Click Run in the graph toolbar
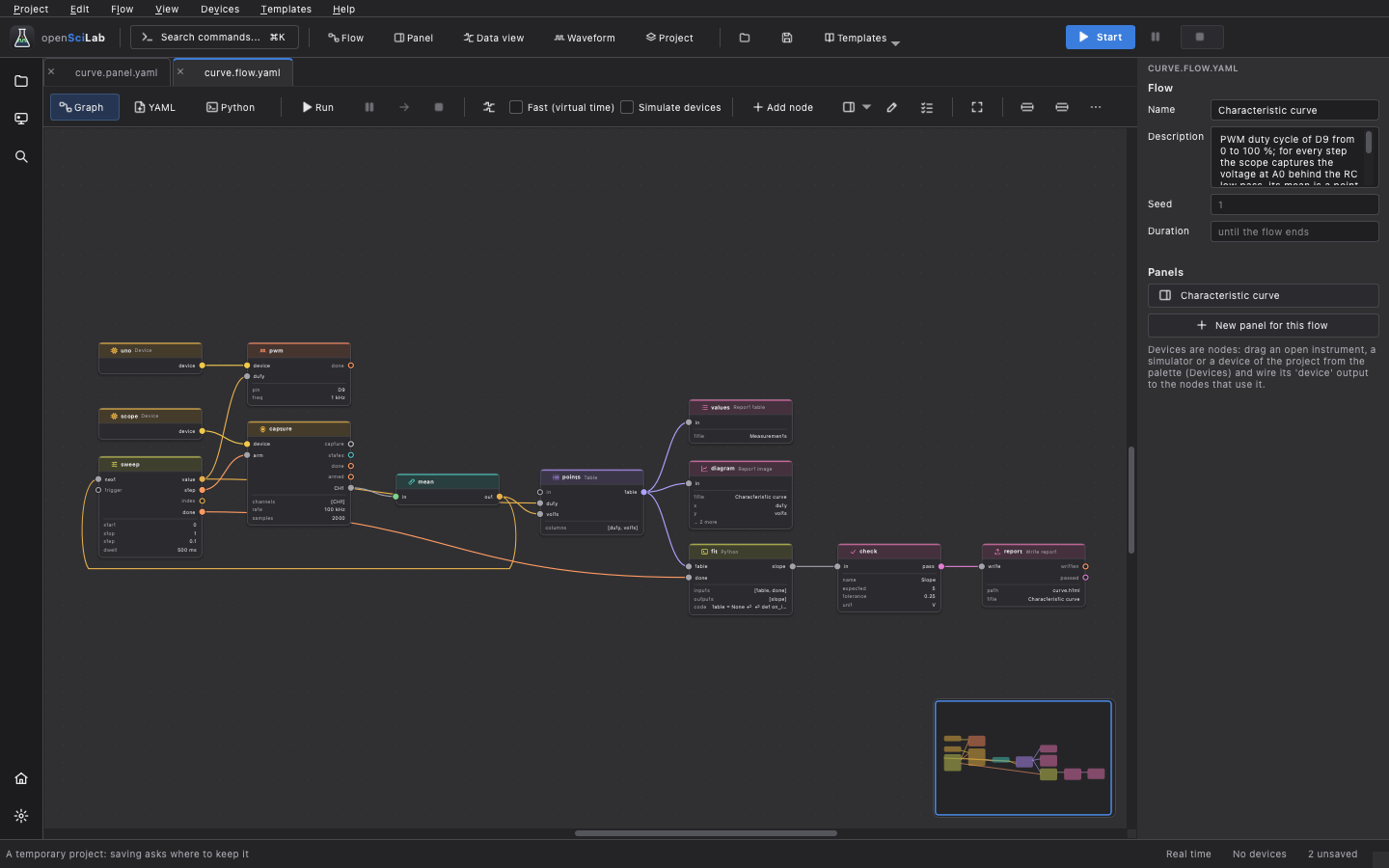The width and height of the screenshot is (1389, 868). (317, 107)
